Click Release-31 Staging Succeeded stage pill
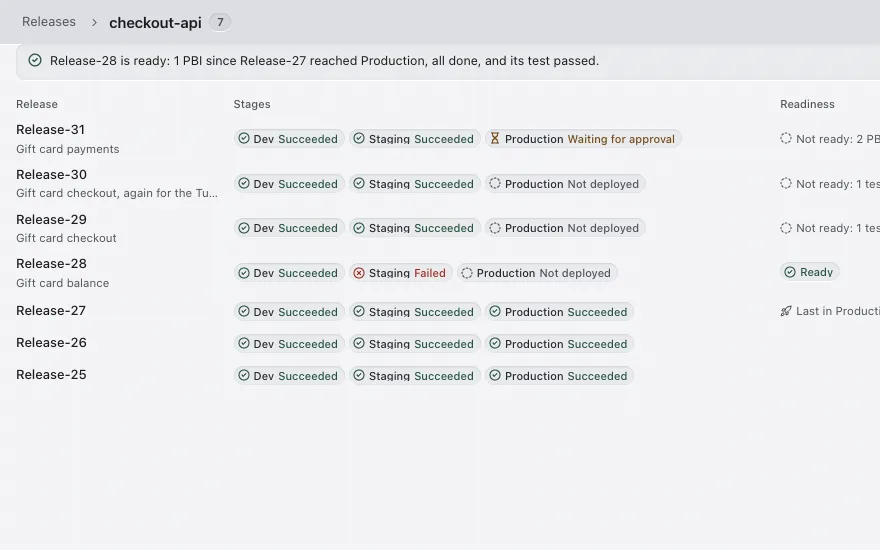The height and width of the screenshot is (550, 880). point(414,139)
